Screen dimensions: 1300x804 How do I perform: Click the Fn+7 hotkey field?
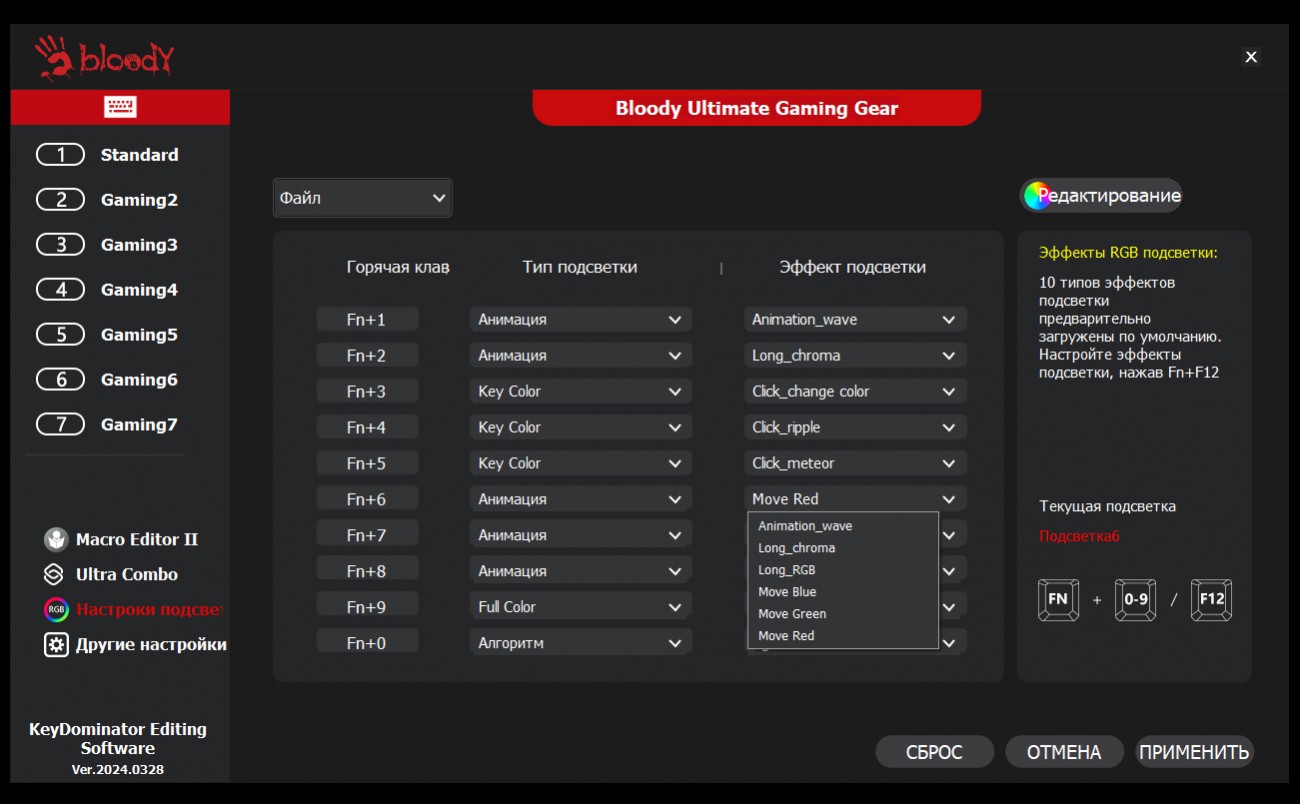click(x=367, y=535)
